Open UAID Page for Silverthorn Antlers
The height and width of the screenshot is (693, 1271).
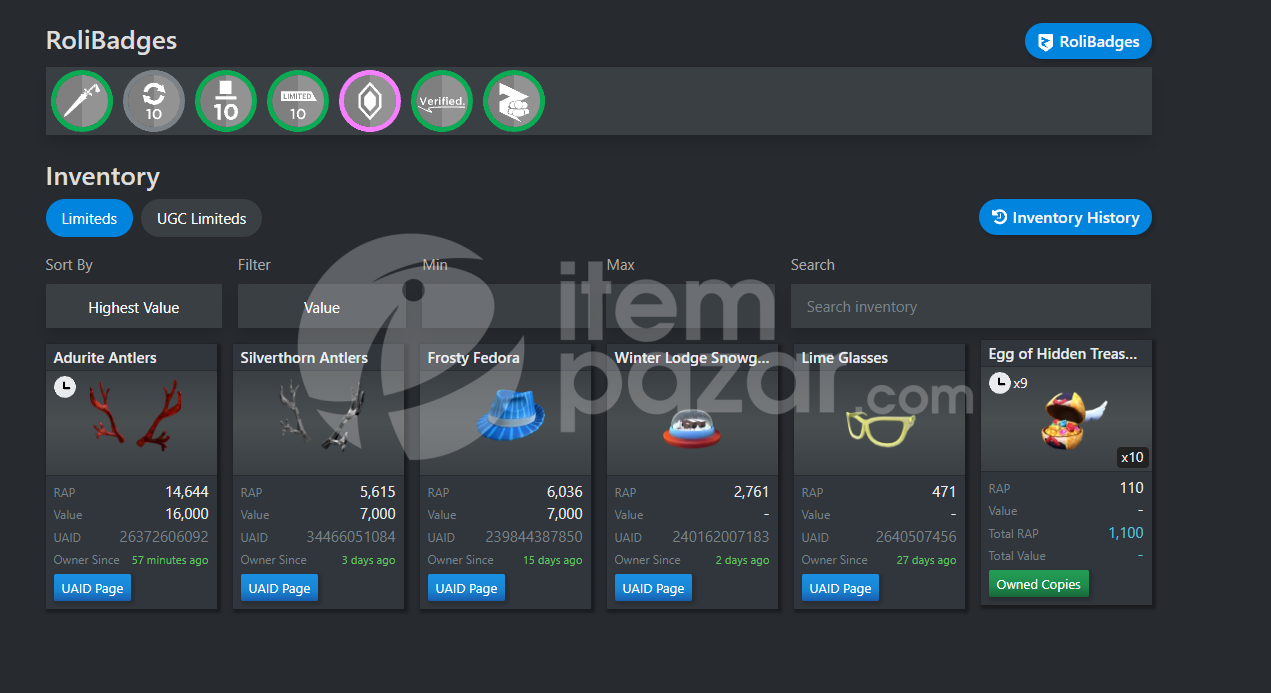click(x=279, y=588)
